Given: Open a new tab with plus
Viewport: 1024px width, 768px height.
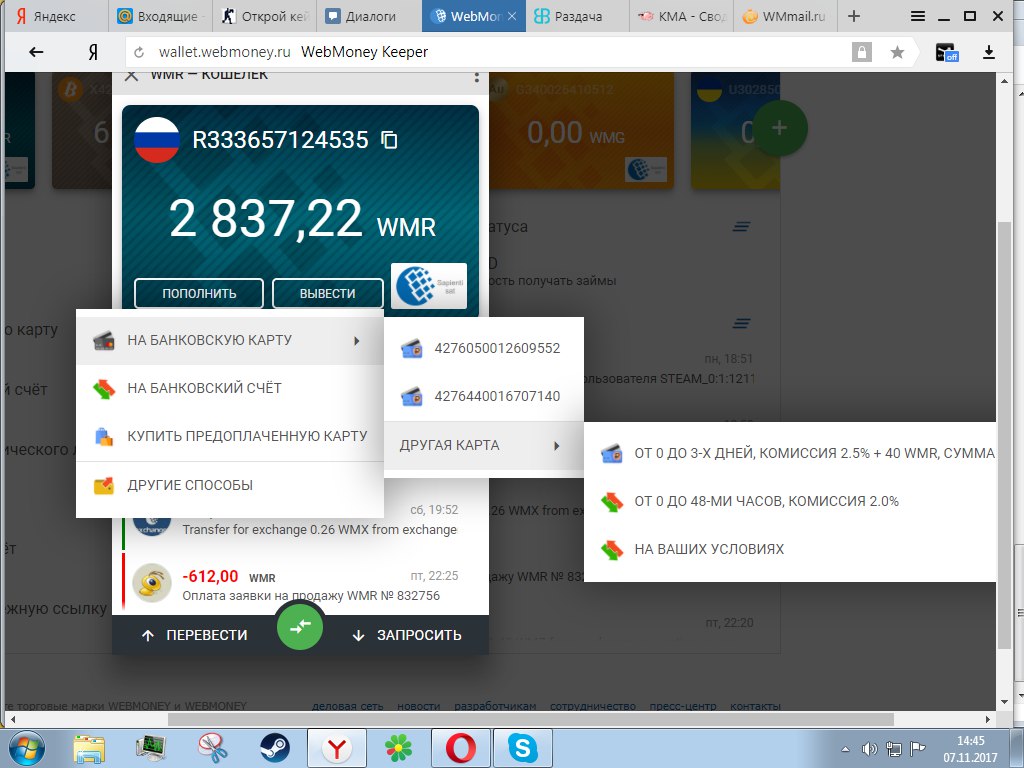Looking at the screenshot, I should pyautogui.click(x=854, y=16).
